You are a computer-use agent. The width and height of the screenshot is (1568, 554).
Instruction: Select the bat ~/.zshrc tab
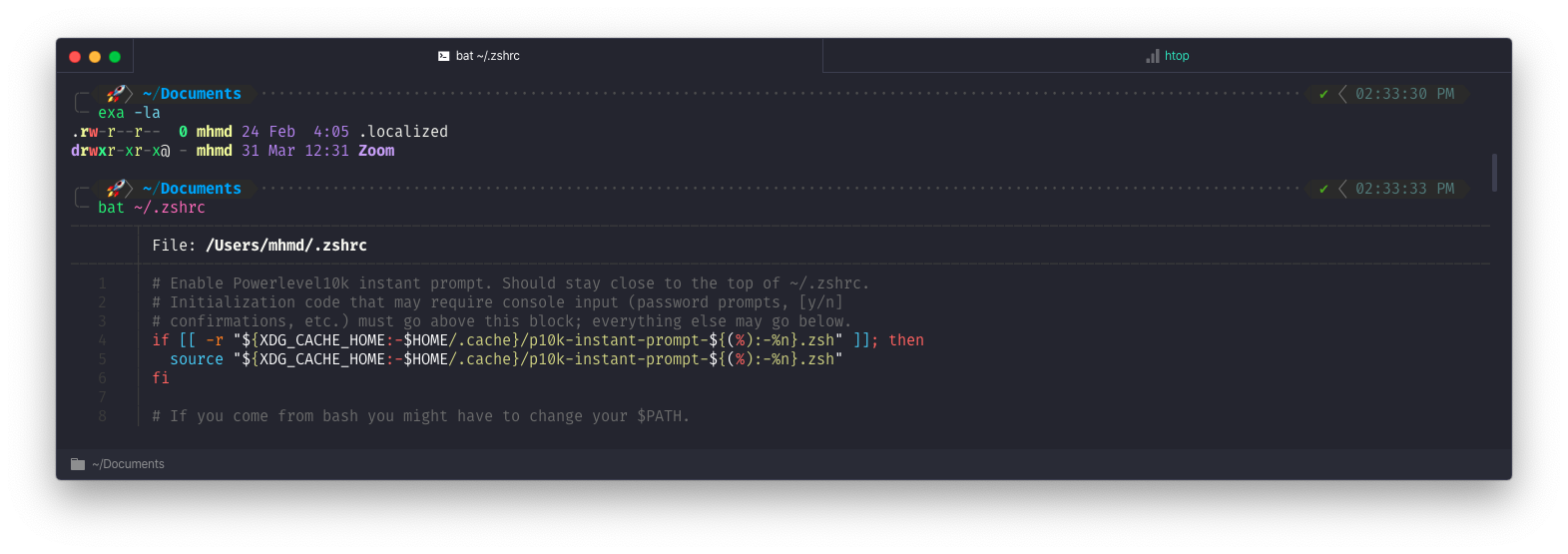[479, 56]
